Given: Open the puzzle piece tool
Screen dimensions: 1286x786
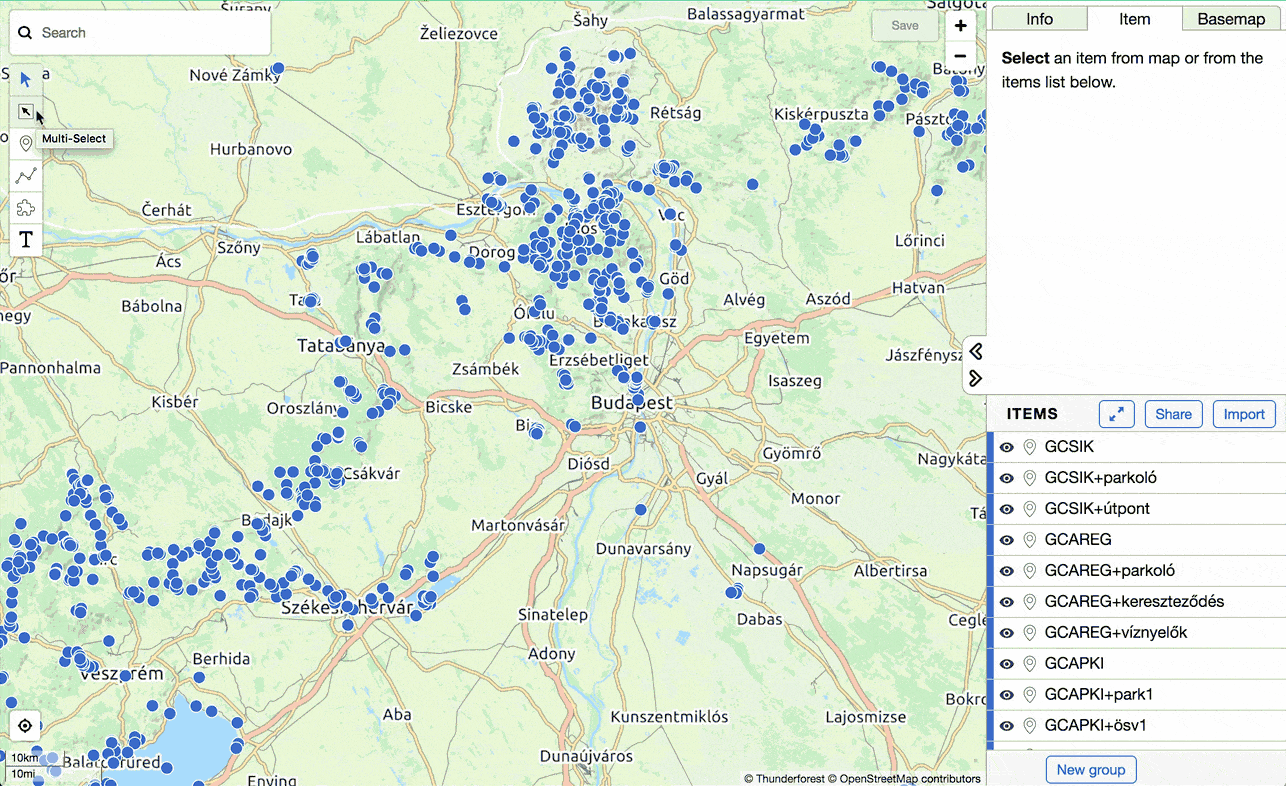Looking at the screenshot, I should [25, 207].
